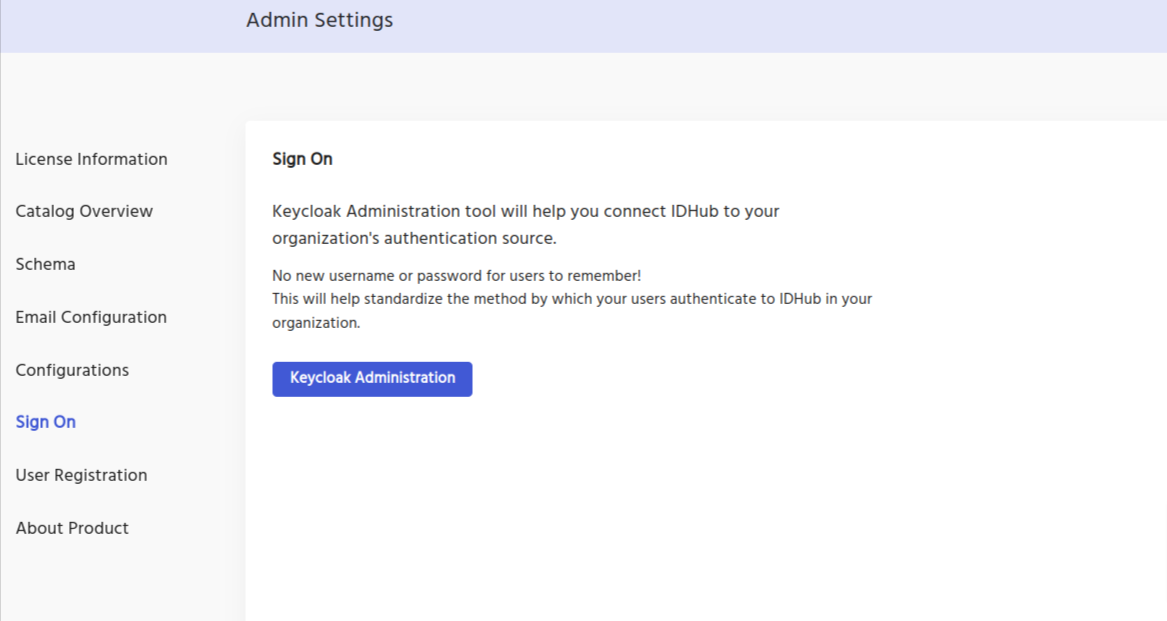The image size is (1167, 621).
Task: Click the bold Sign On panel heading
Action: [302, 159]
